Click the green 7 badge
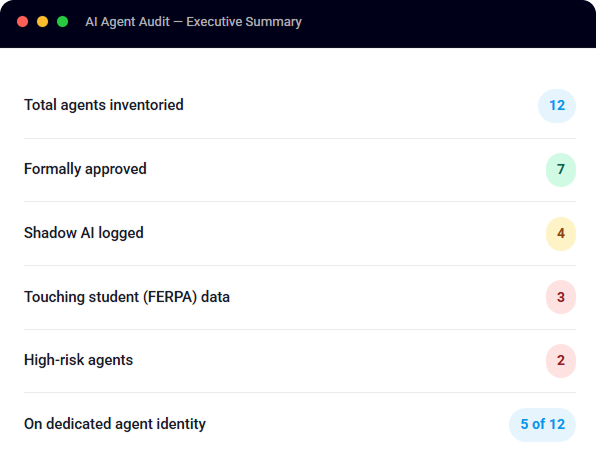Screen dimensions: 596x476 561,170
